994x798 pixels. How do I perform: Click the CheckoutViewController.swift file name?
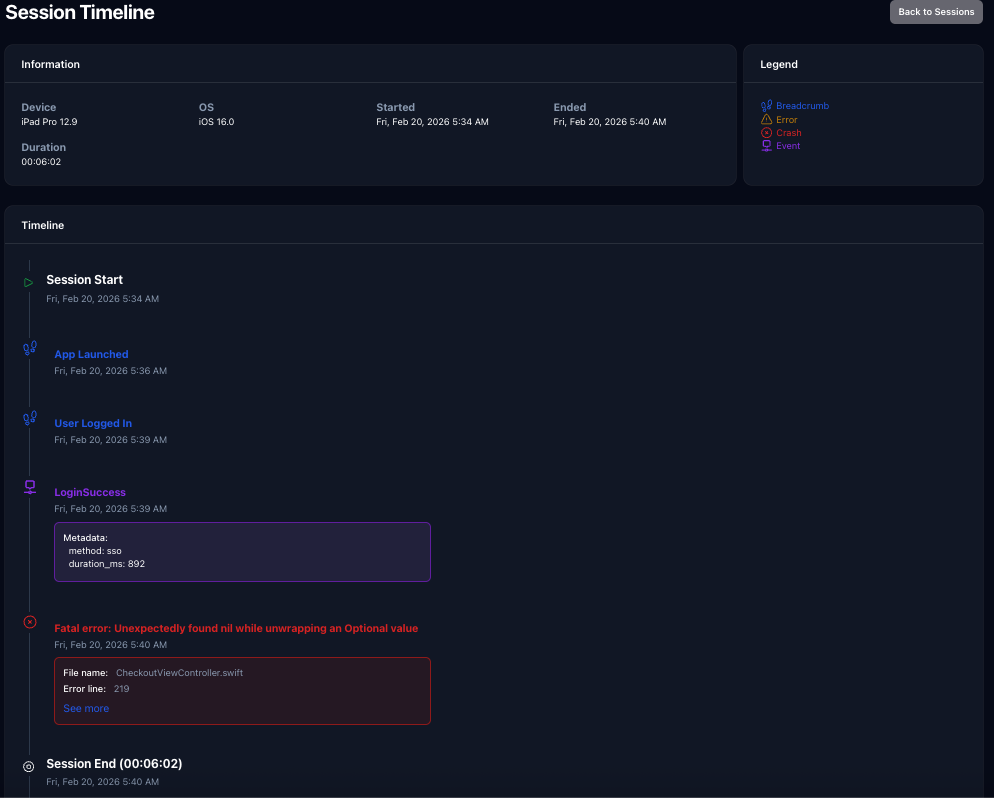[179, 673]
